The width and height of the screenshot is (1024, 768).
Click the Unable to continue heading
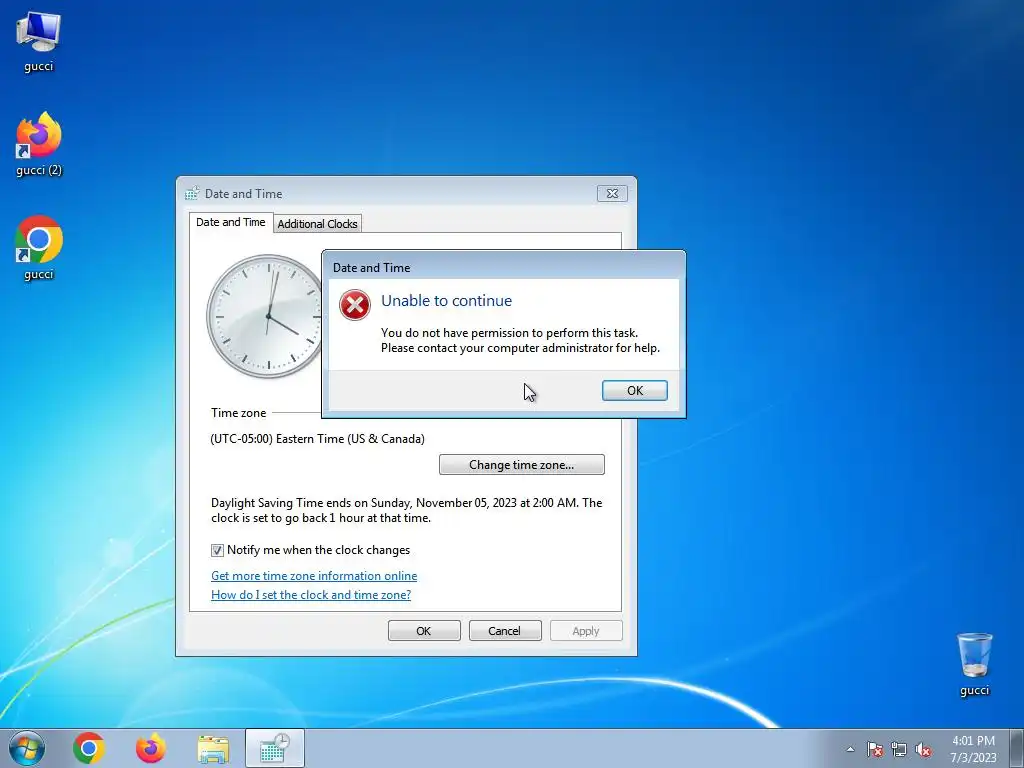(447, 300)
